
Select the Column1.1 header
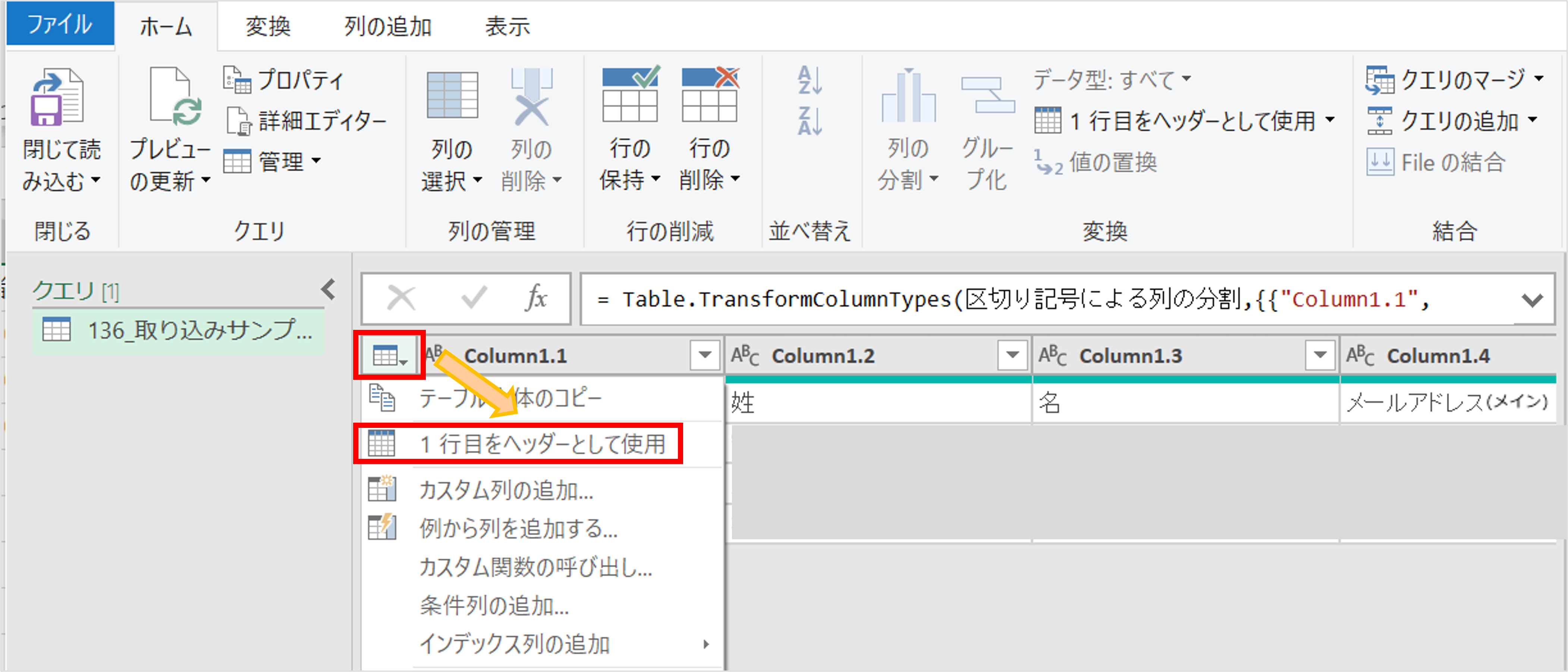515,356
